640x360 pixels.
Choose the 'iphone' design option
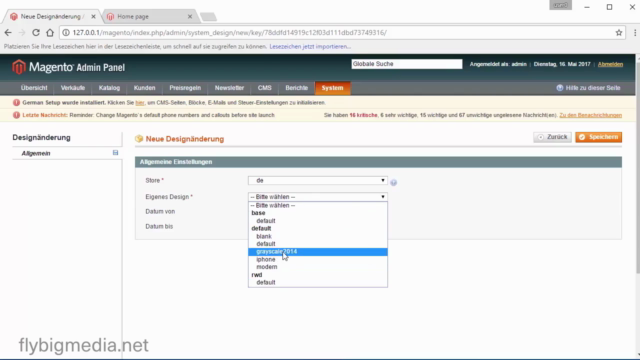pyautogui.click(x=318, y=260)
